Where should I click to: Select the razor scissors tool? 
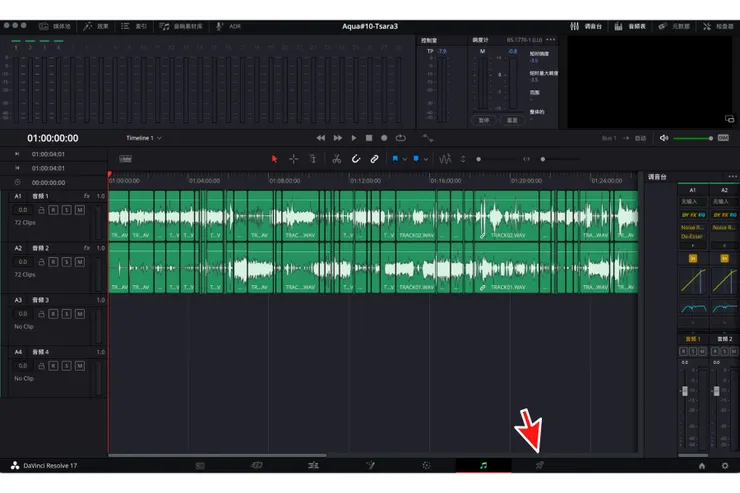coord(336,159)
